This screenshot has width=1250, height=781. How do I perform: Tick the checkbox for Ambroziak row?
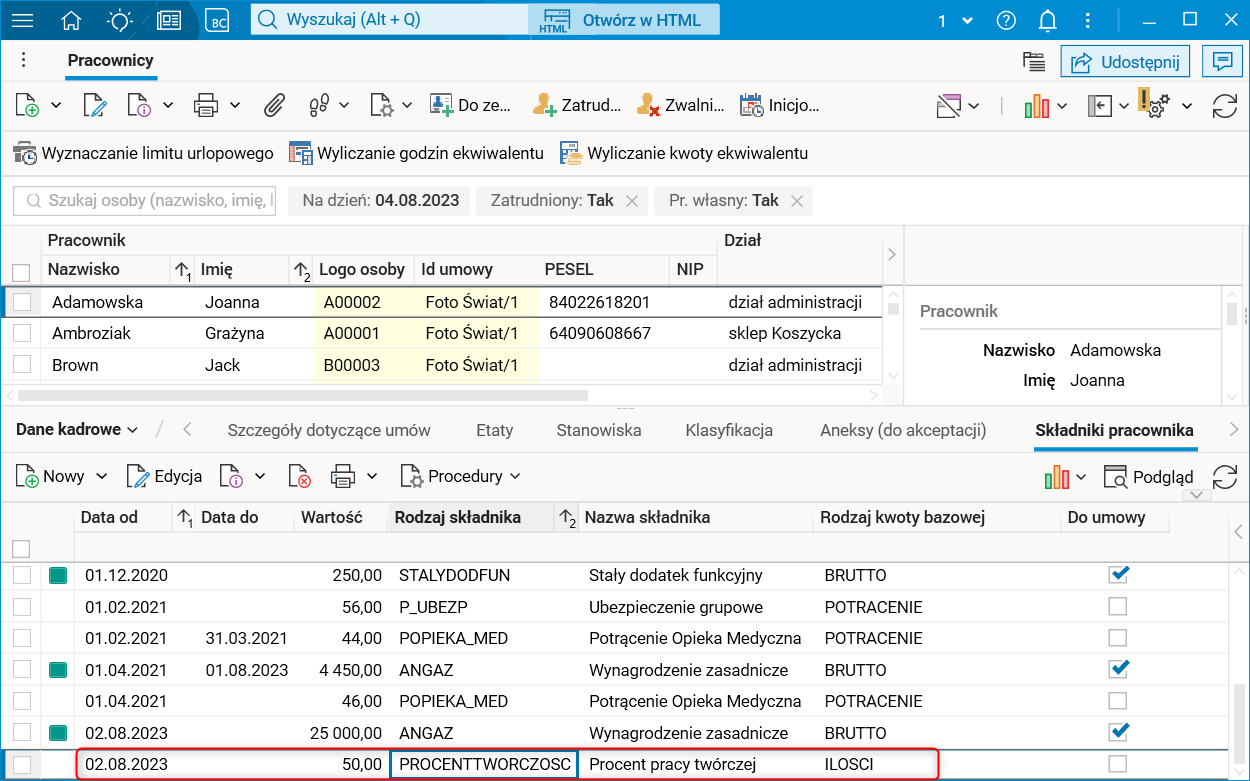coord(22,333)
